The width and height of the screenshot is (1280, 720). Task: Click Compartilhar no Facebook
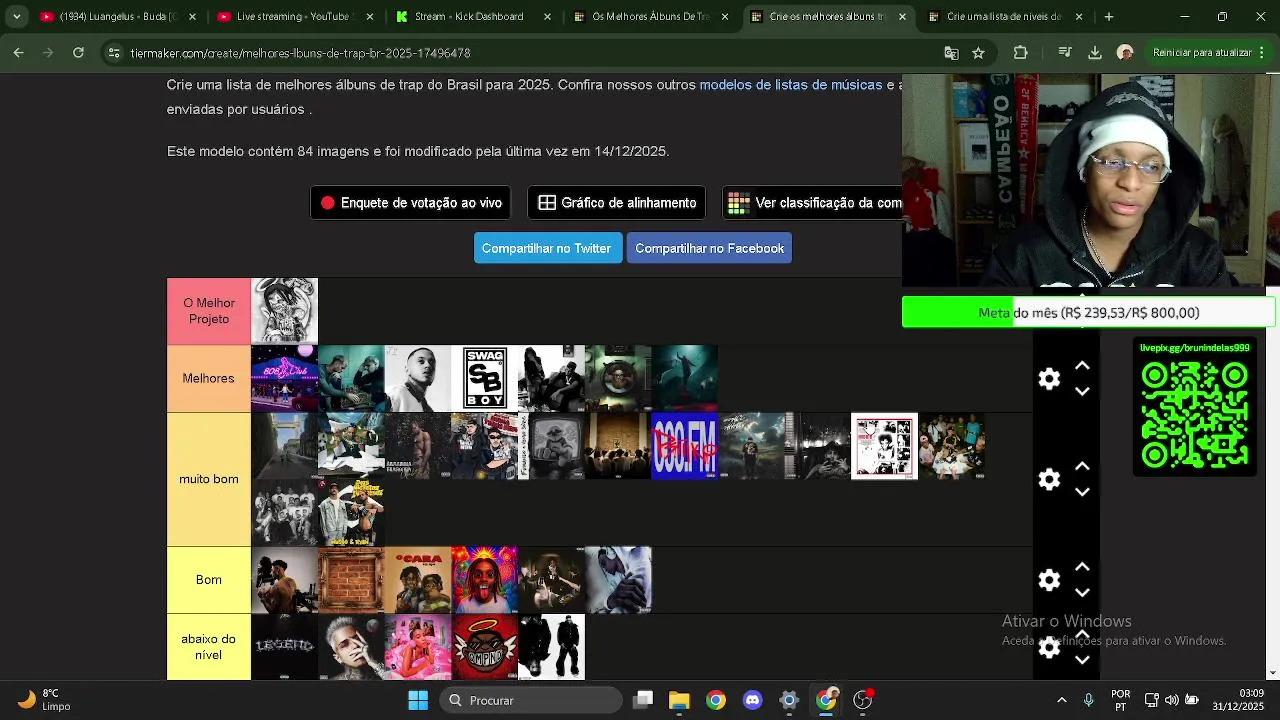(x=709, y=248)
